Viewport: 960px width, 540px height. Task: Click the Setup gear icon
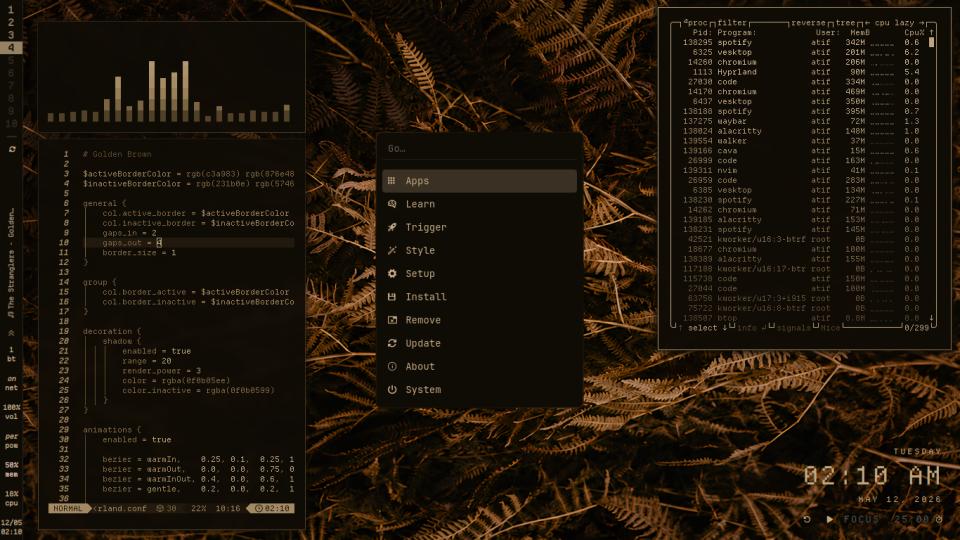tap(392, 274)
